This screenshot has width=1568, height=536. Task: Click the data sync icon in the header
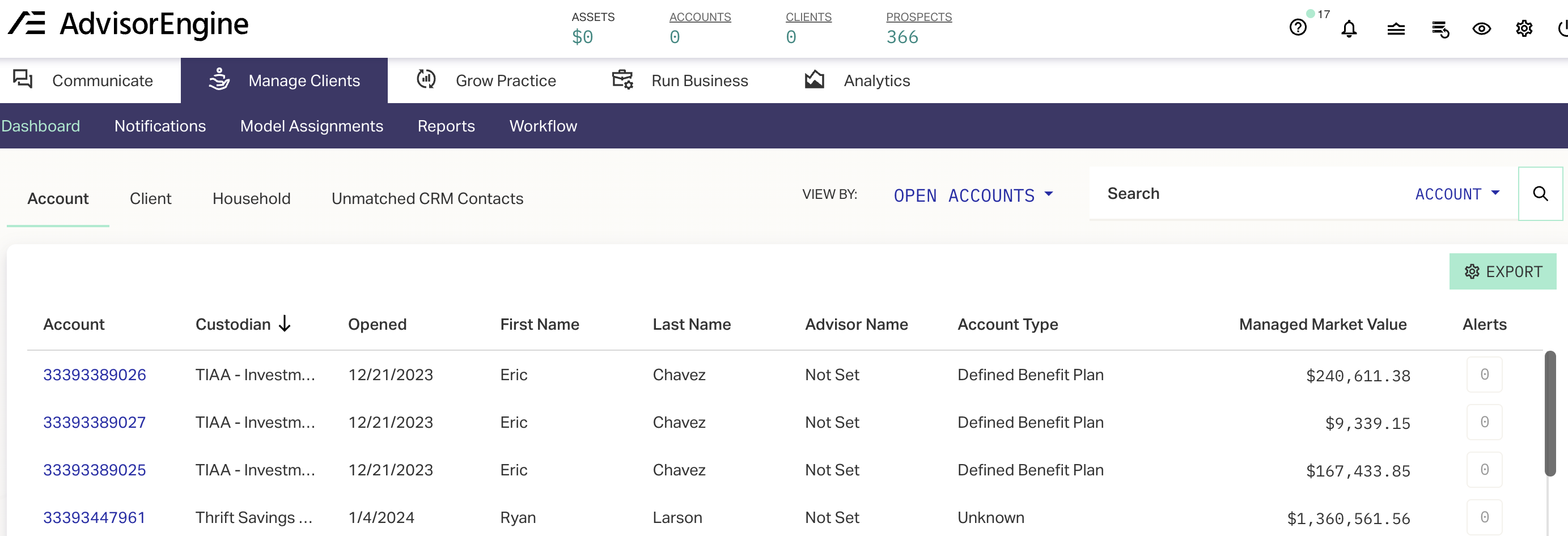(1441, 29)
